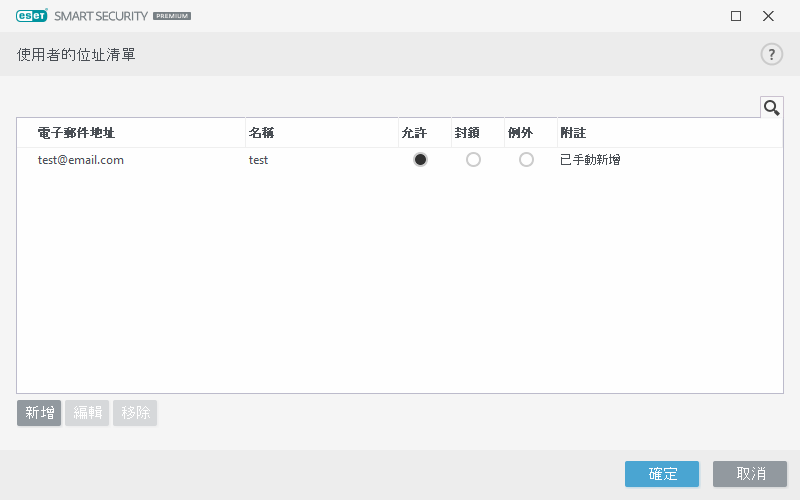Click the 封鎖 column header
Screen dimensions: 800x500
click(467, 133)
